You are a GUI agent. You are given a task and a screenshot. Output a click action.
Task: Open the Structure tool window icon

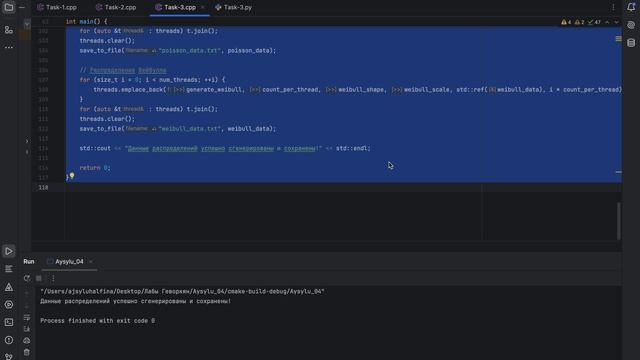click(9, 30)
